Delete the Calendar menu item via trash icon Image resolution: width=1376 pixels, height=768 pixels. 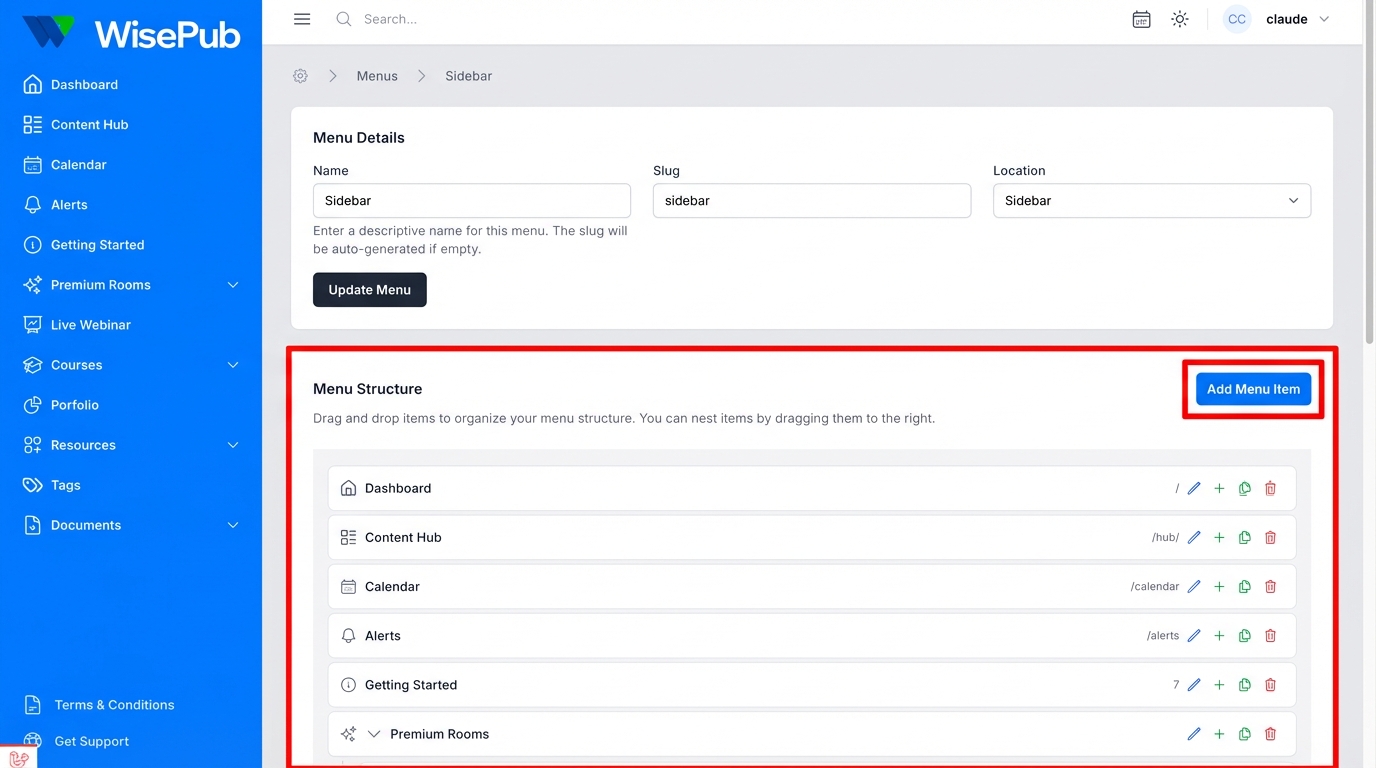[1270, 587]
